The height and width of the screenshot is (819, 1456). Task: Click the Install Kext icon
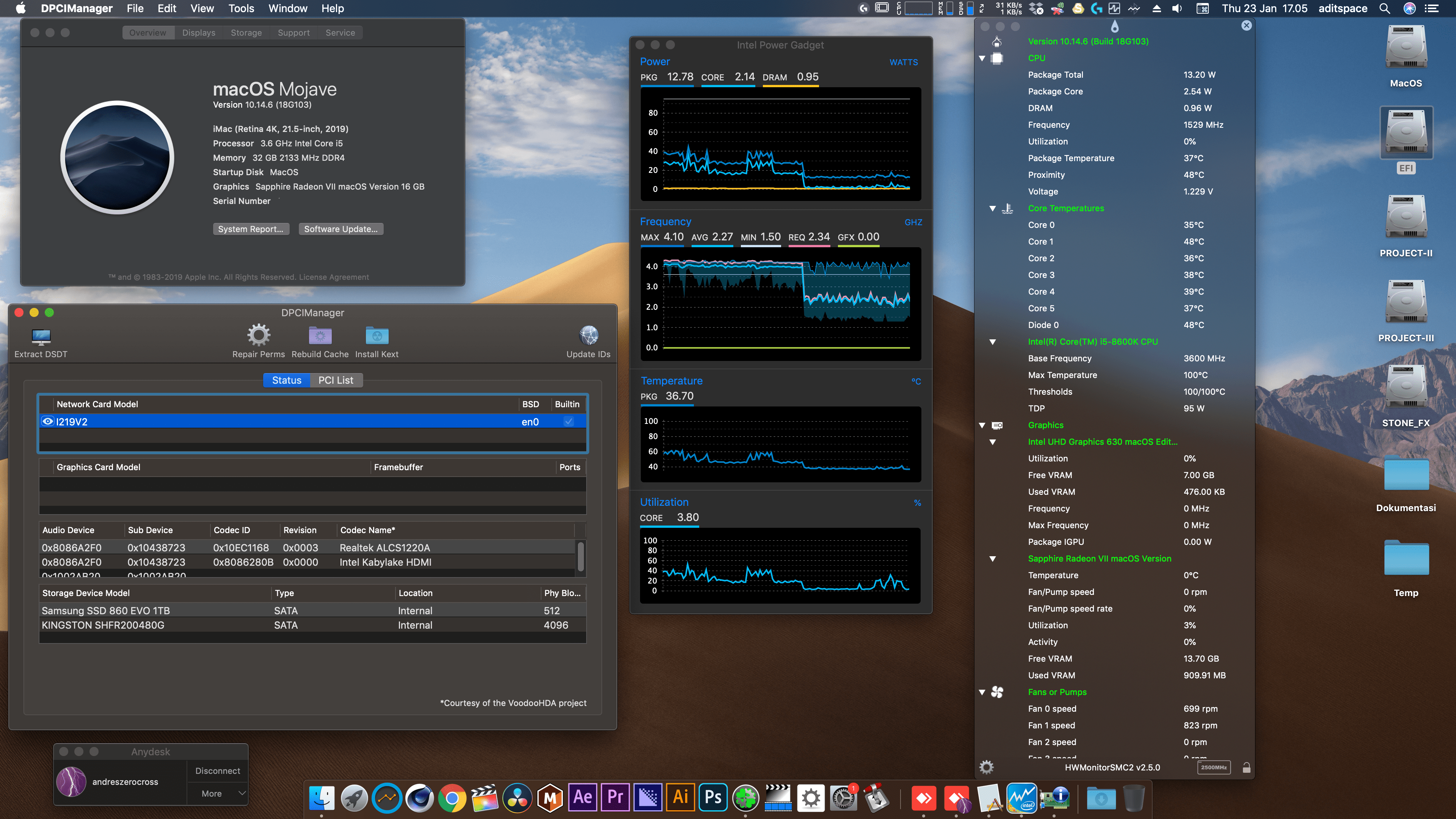coord(377,336)
